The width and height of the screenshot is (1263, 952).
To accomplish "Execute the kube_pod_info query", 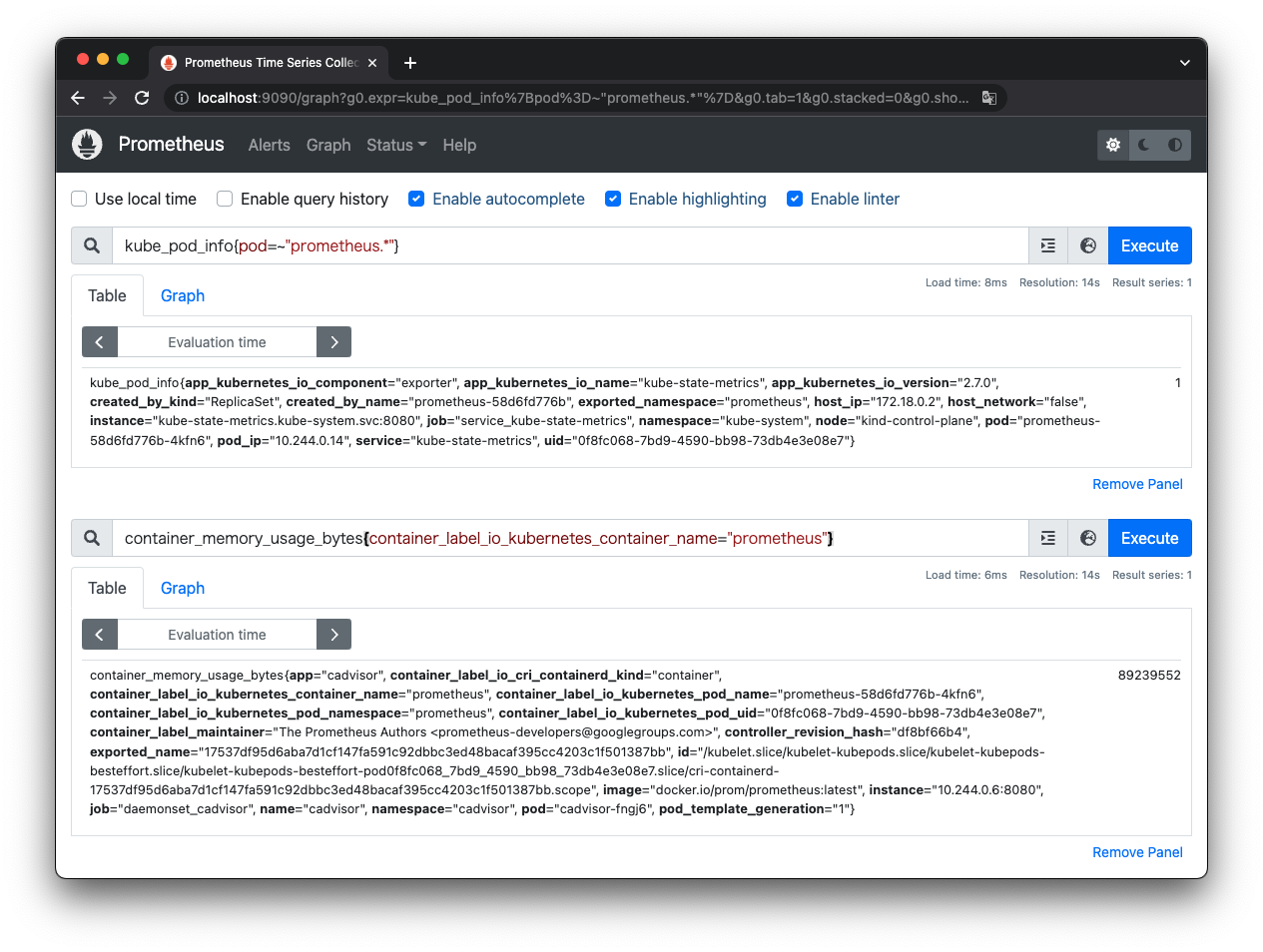I will pyautogui.click(x=1150, y=245).
